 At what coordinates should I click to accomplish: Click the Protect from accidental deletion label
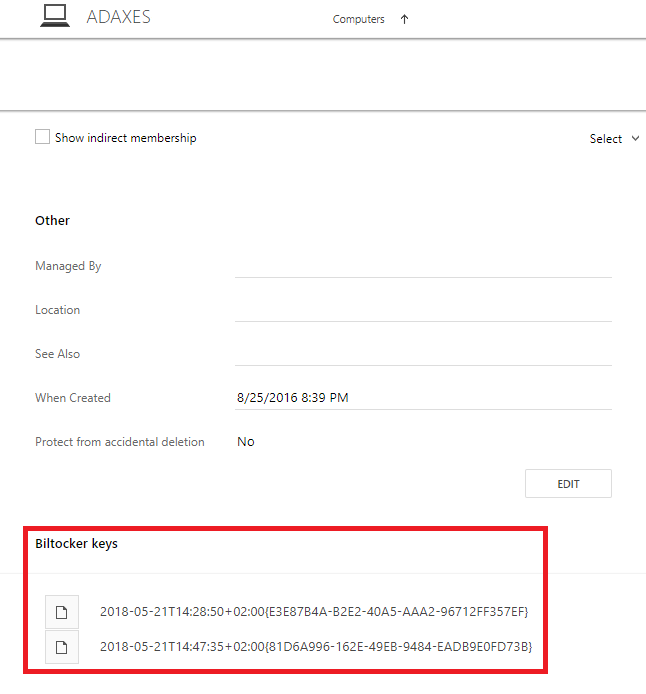pos(120,442)
